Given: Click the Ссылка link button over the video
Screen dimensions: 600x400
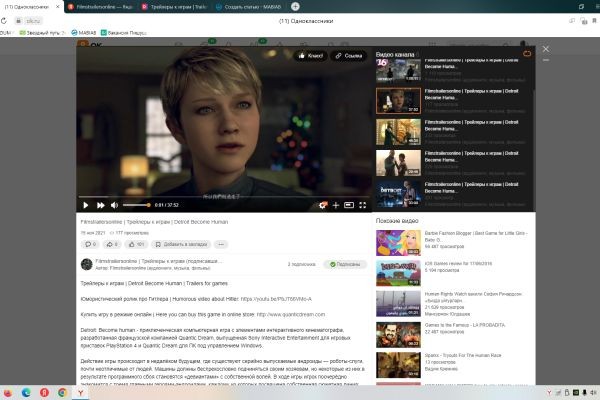Looking at the screenshot, I should coord(348,56).
